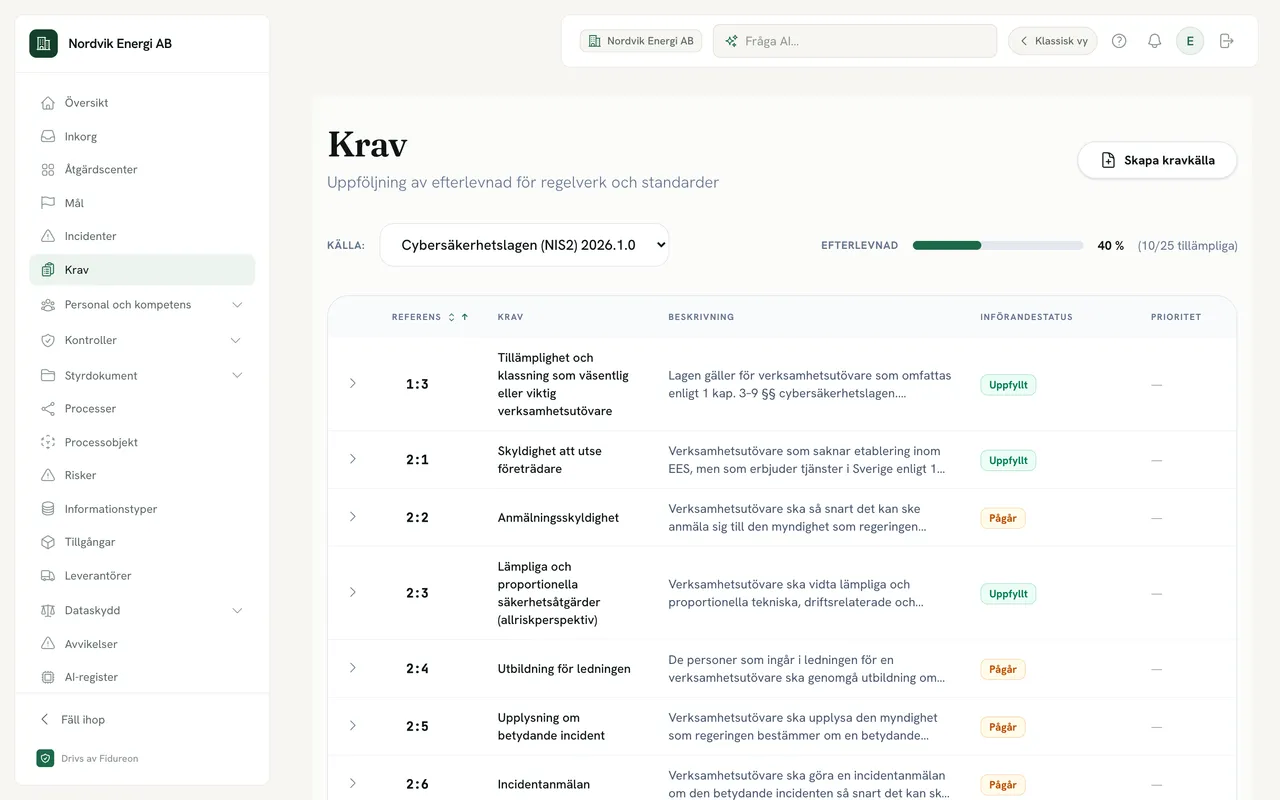
Task: Click the Nordvik Energi AB header chip
Action: 641,41
